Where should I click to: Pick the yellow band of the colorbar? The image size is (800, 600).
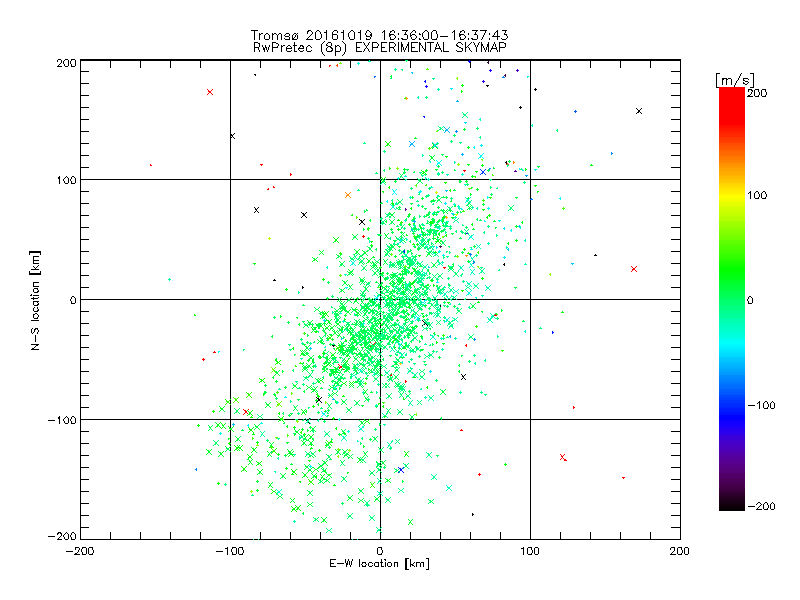coord(732,195)
